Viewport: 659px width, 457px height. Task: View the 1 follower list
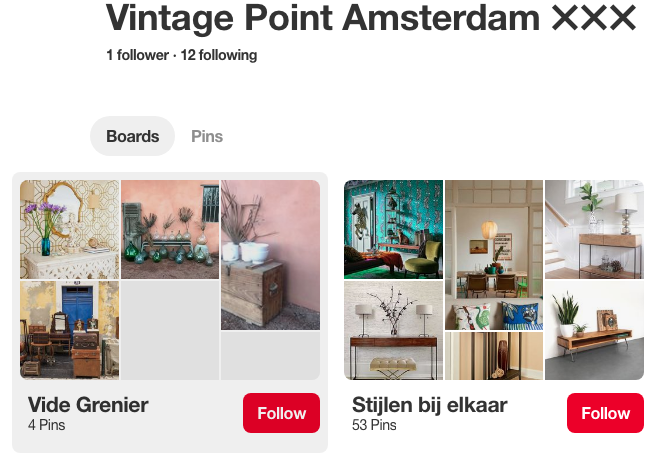click(x=137, y=55)
